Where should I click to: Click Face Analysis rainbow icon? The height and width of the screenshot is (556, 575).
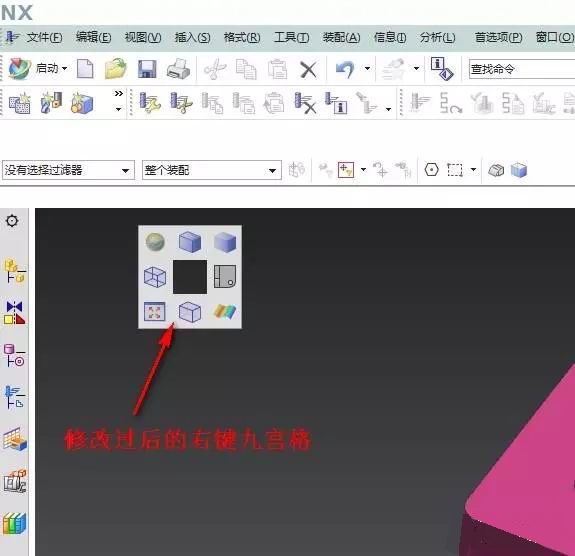225,312
